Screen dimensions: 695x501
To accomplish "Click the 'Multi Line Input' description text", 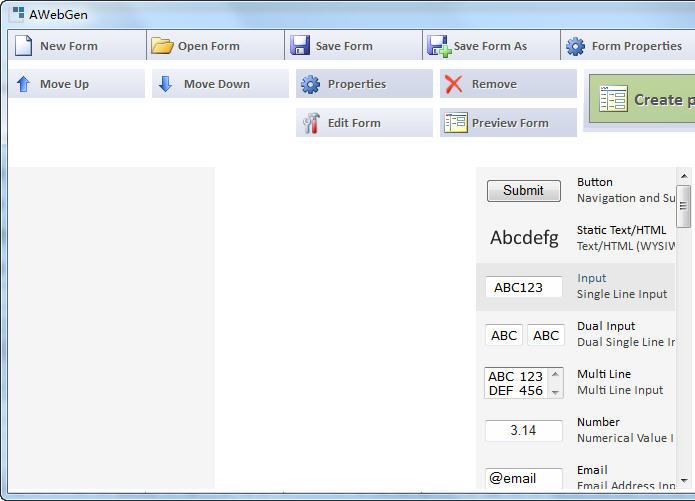I will point(620,390).
